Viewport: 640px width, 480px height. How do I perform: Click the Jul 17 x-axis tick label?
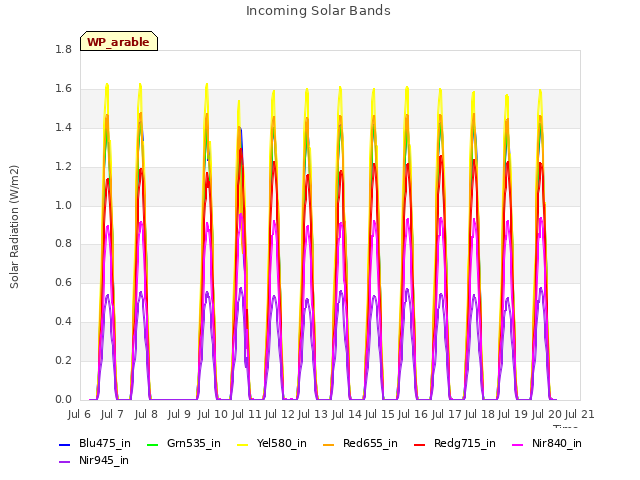click(446, 415)
